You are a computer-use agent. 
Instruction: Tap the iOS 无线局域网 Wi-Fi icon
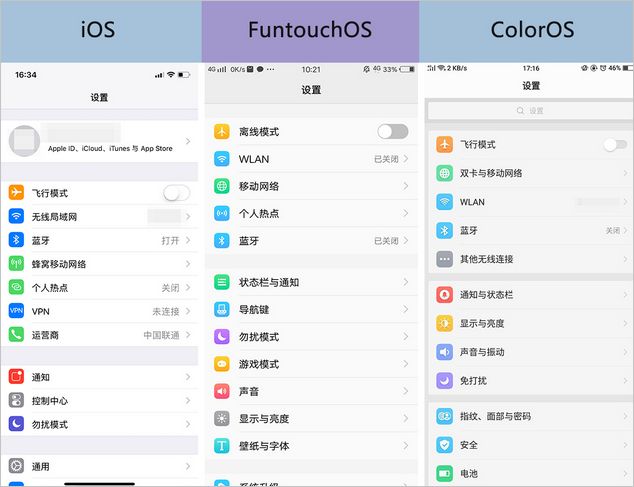pos(16,216)
